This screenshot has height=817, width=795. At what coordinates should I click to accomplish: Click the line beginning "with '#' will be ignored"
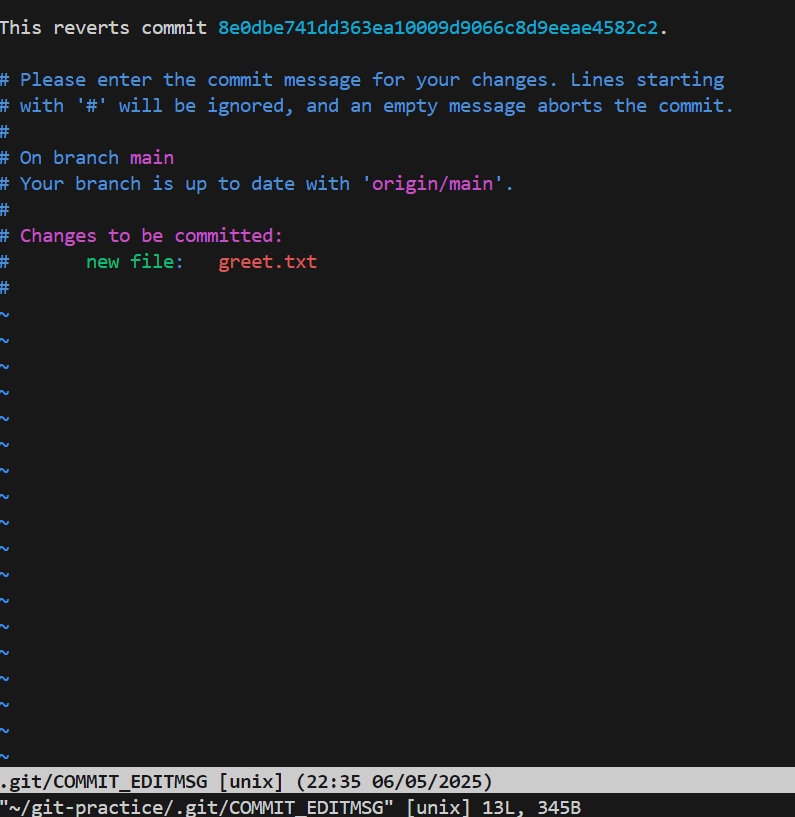click(x=367, y=106)
